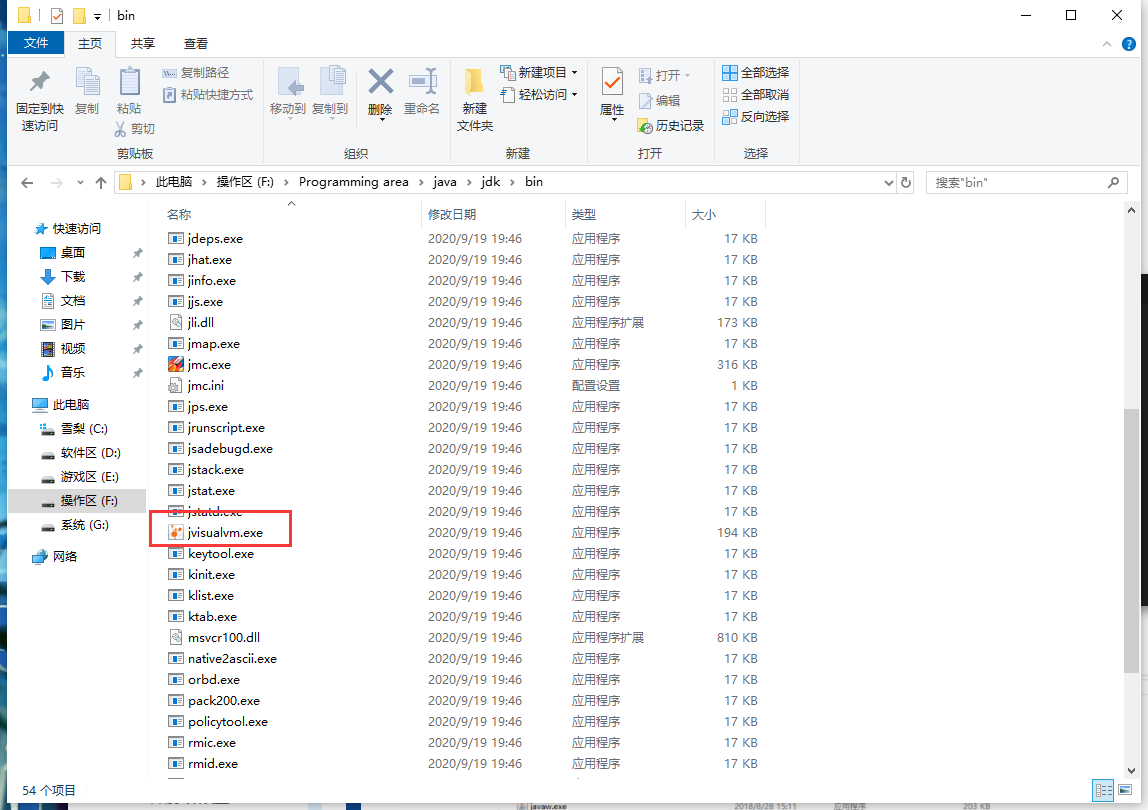Expand recent locations dropdown arrow
This screenshot has width=1148, height=810.
coord(80,182)
